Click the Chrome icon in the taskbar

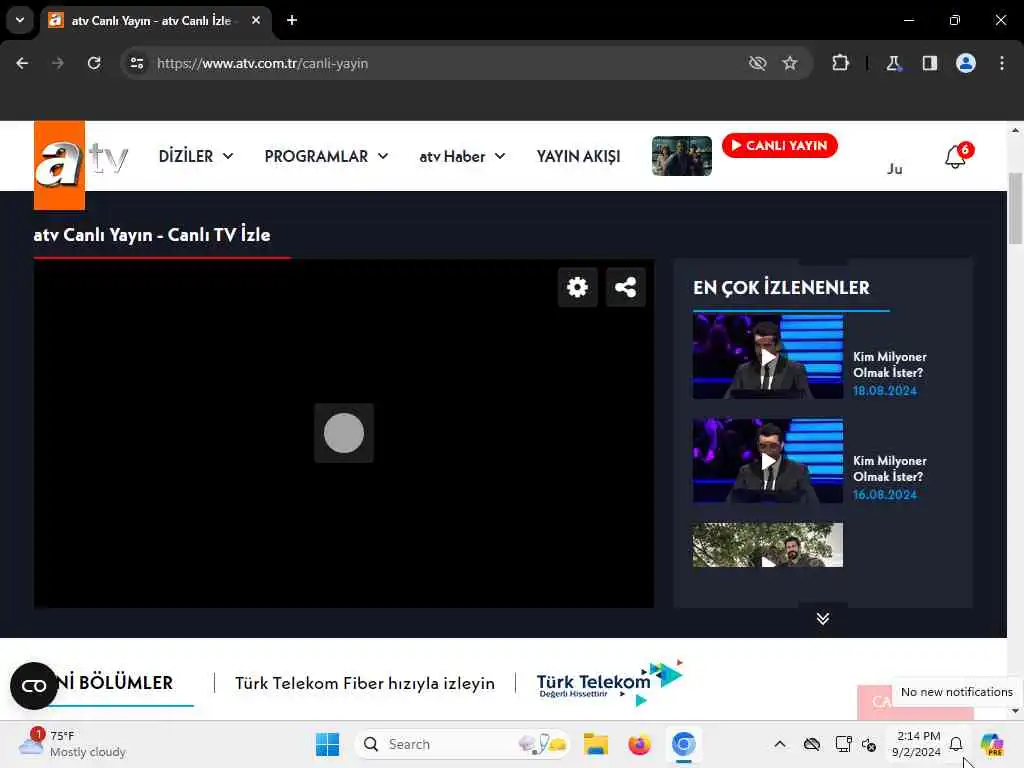click(683, 744)
